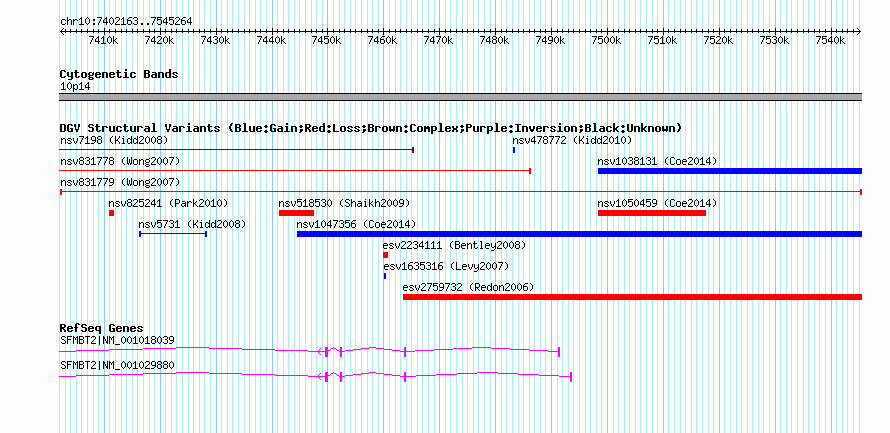This screenshot has height=433, width=890.
Task: Select the nsv1050459 red loss bar
Action: tap(652, 213)
